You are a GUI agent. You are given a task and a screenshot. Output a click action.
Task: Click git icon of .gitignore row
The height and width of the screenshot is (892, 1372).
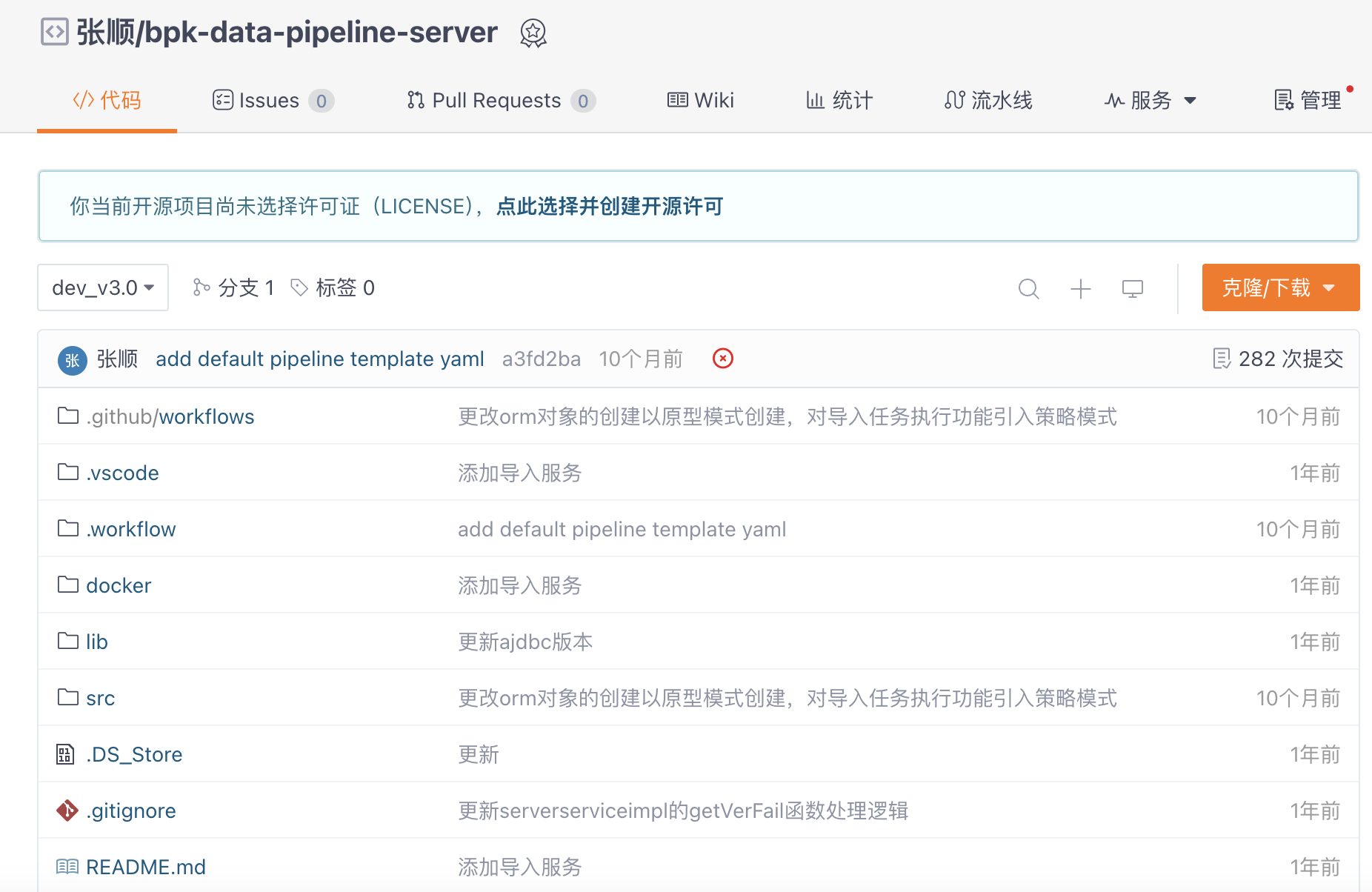(67, 811)
